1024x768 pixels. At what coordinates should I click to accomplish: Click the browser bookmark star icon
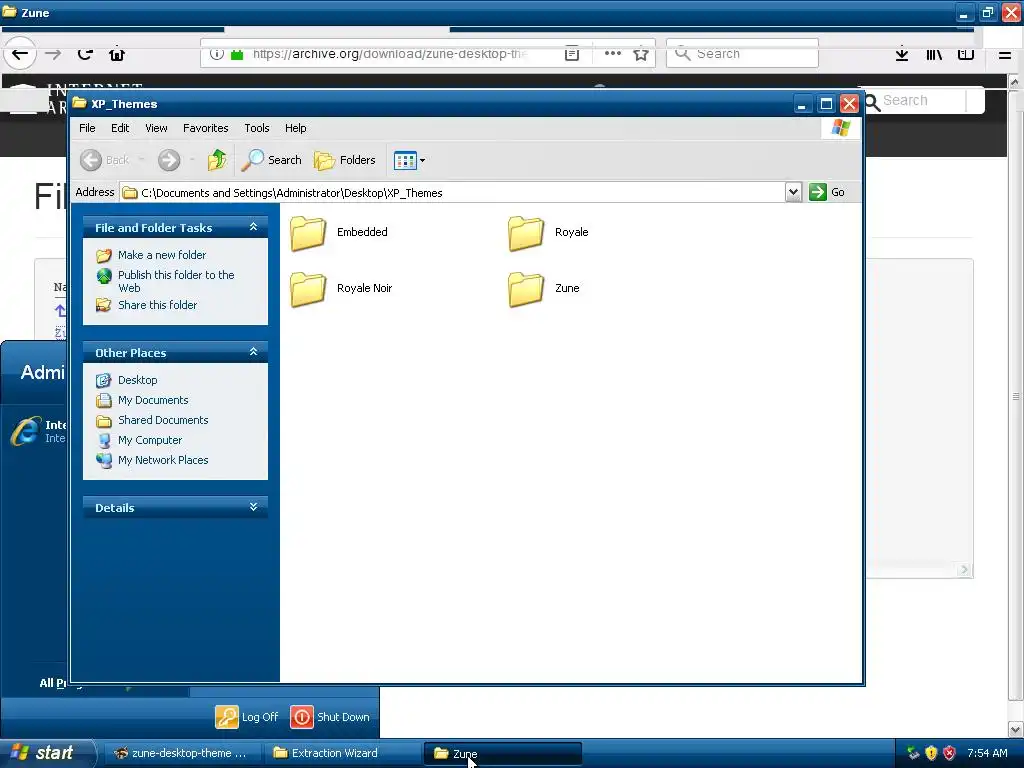[x=641, y=54]
